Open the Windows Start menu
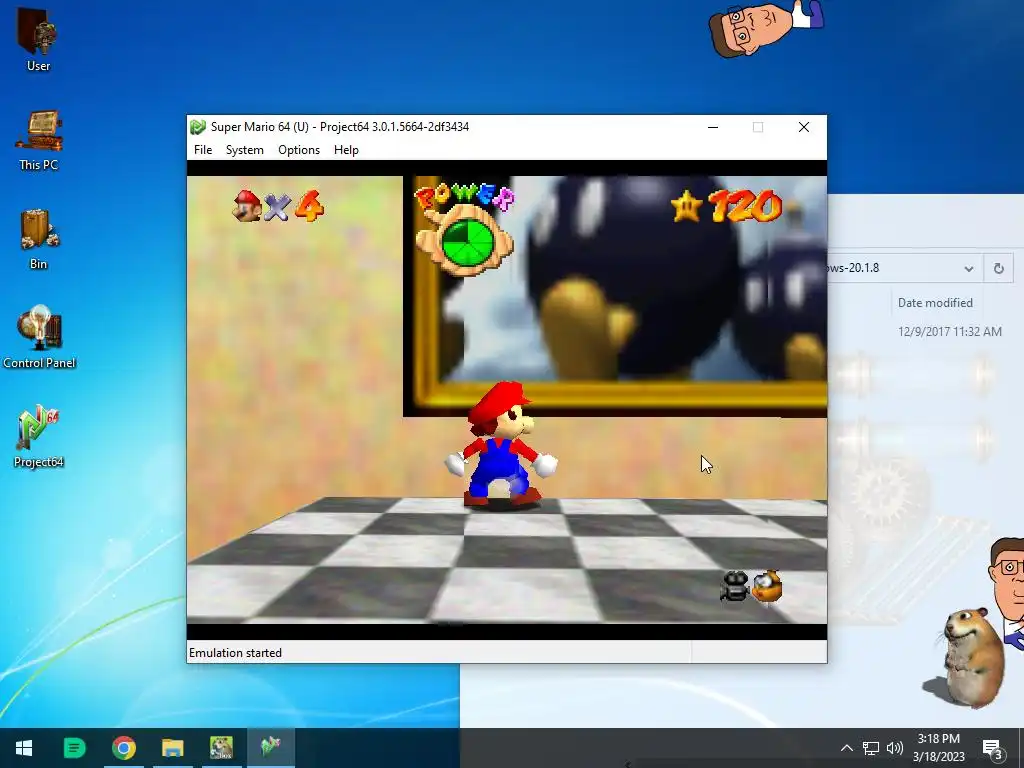1024x768 pixels. click(x=24, y=748)
